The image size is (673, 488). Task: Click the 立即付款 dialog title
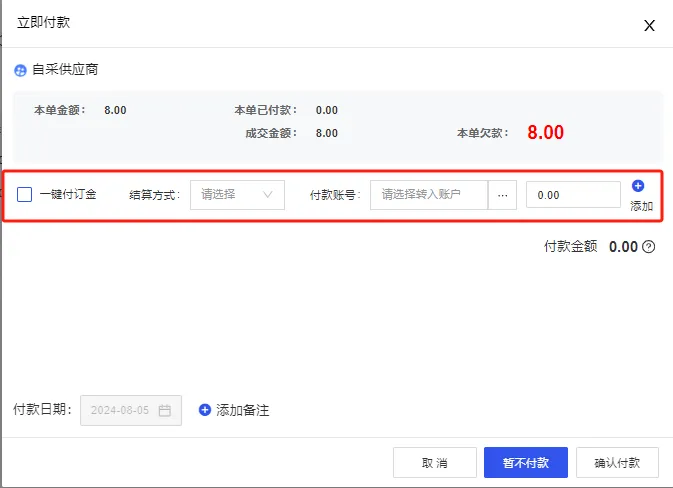tap(44, 22)
